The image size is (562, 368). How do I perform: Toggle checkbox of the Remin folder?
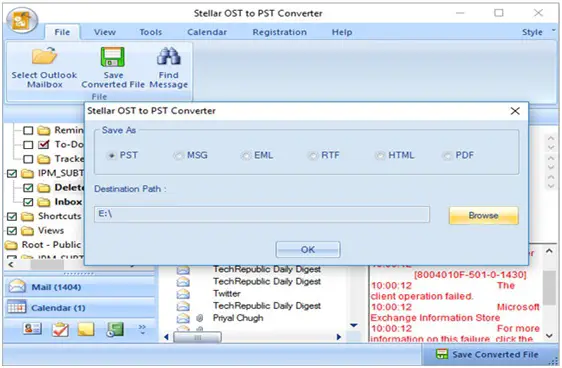click(x=28, y=130)
